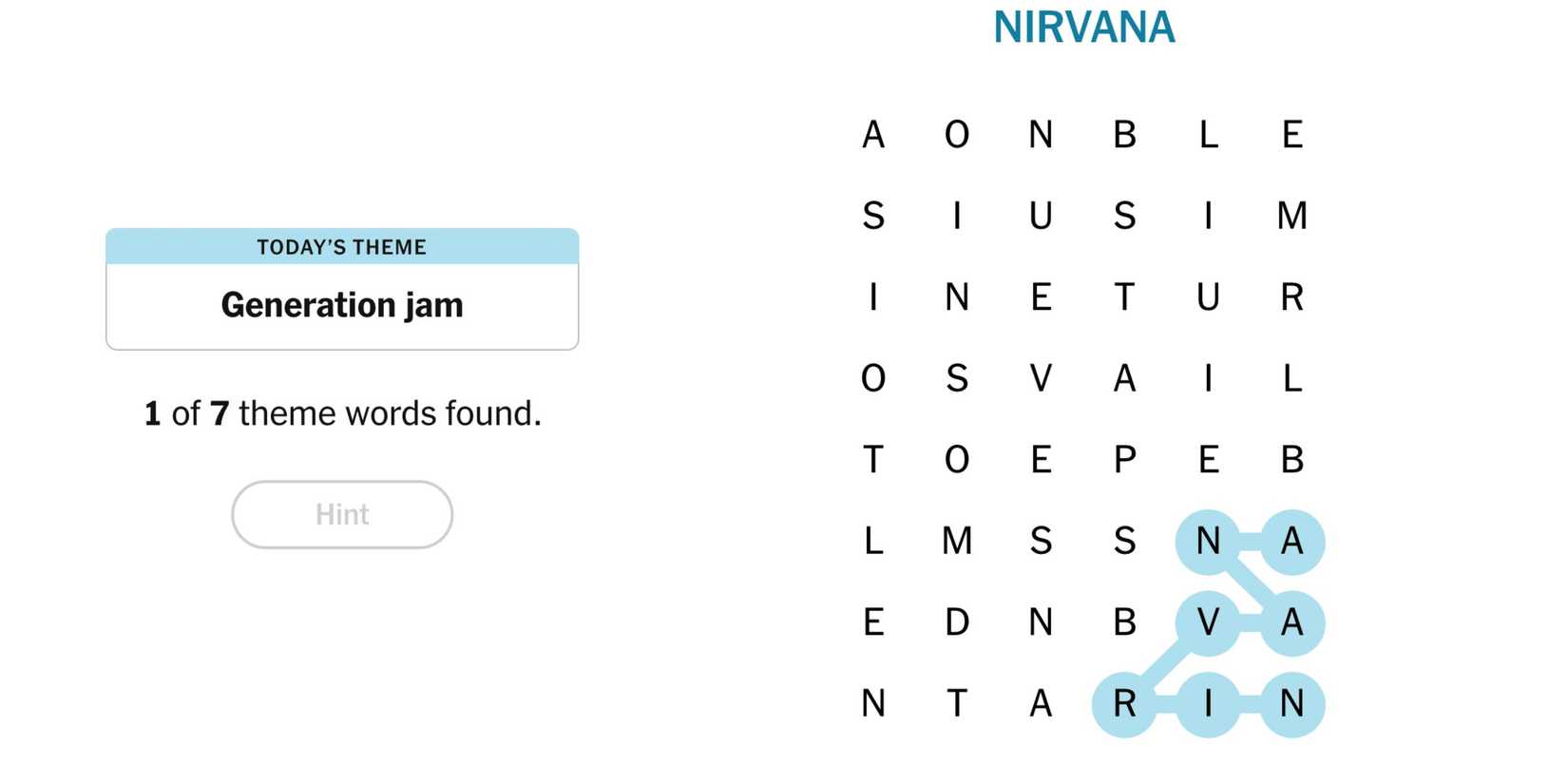Click the highlighted letter I
The width and height of the screenshot is (1568, 784).
coord(1208,704)
